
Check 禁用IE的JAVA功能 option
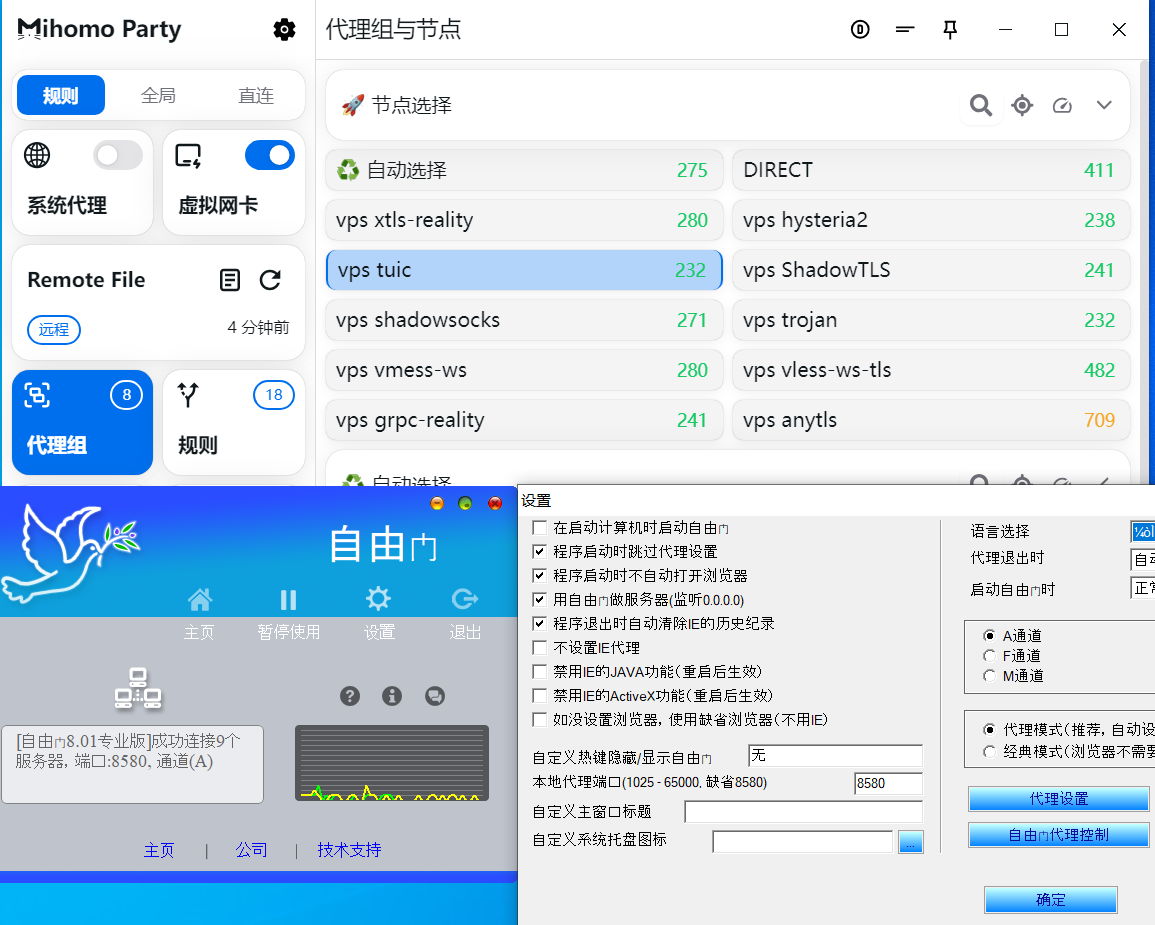[539, 672]
